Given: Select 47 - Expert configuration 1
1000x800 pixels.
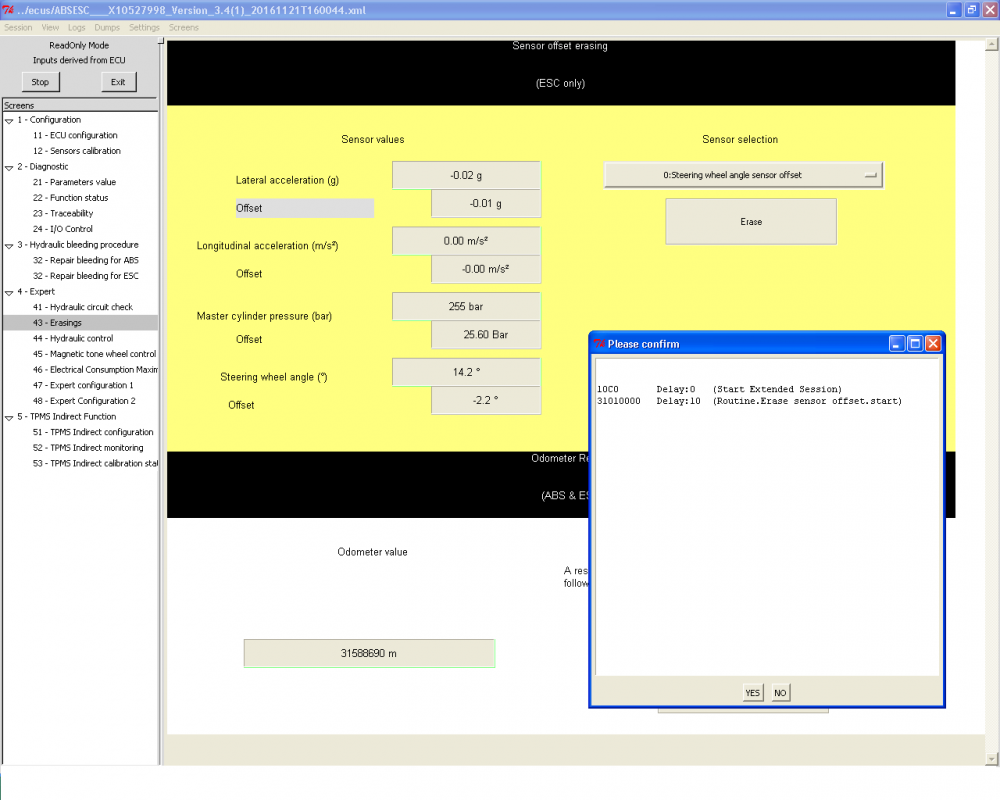Looking at the screenshot, I should (x=83, y=385).
